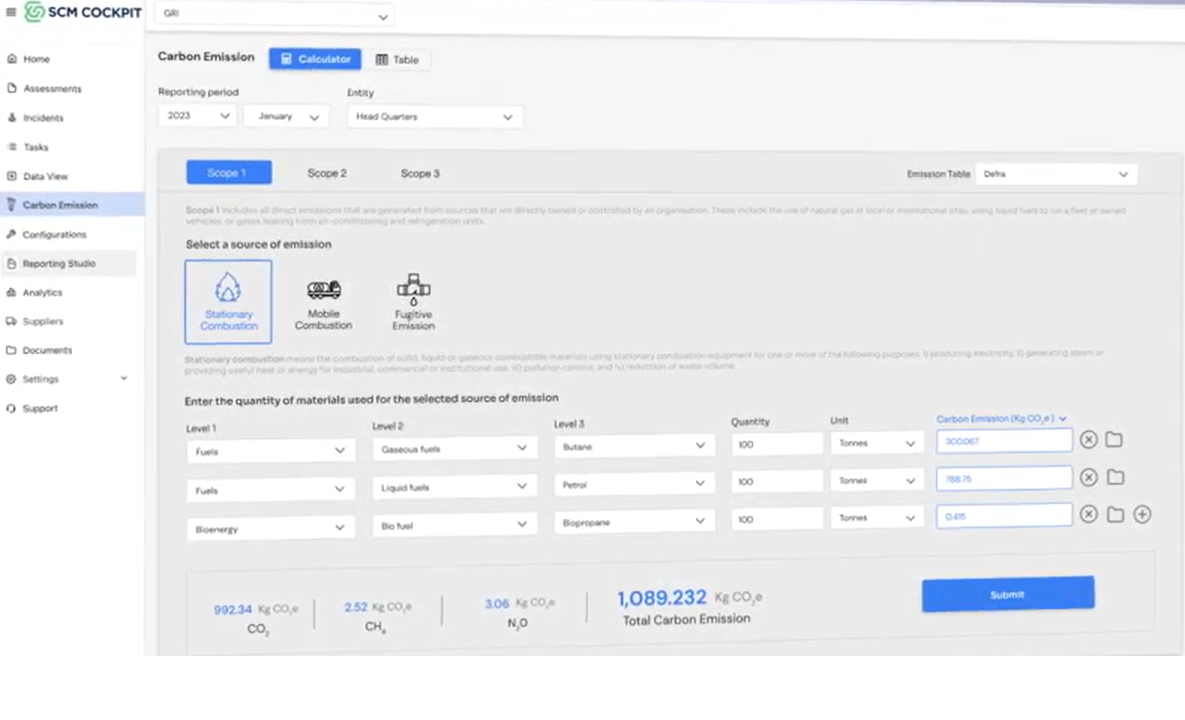Screen dimensions: 1185x720
Task: Select Scope 3 emissions tab
Action: pyautogui.click(x=419, y=172)
